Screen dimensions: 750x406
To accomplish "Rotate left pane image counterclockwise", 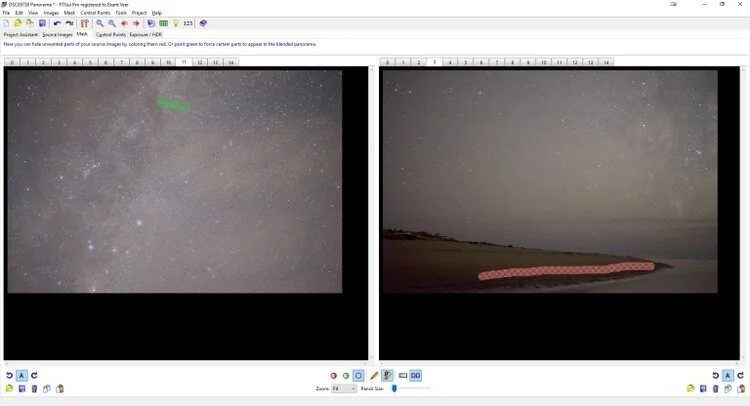I will click(9, 375).
